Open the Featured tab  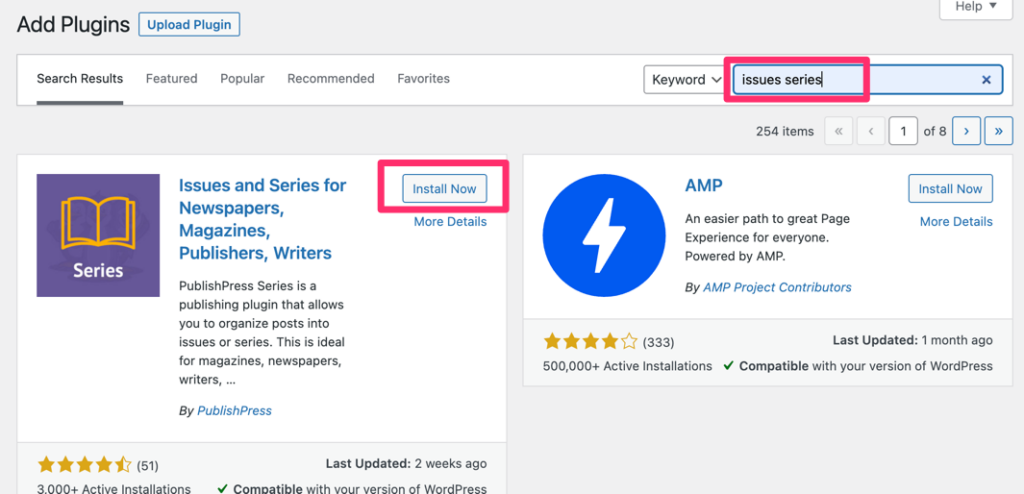pos(171,79)
